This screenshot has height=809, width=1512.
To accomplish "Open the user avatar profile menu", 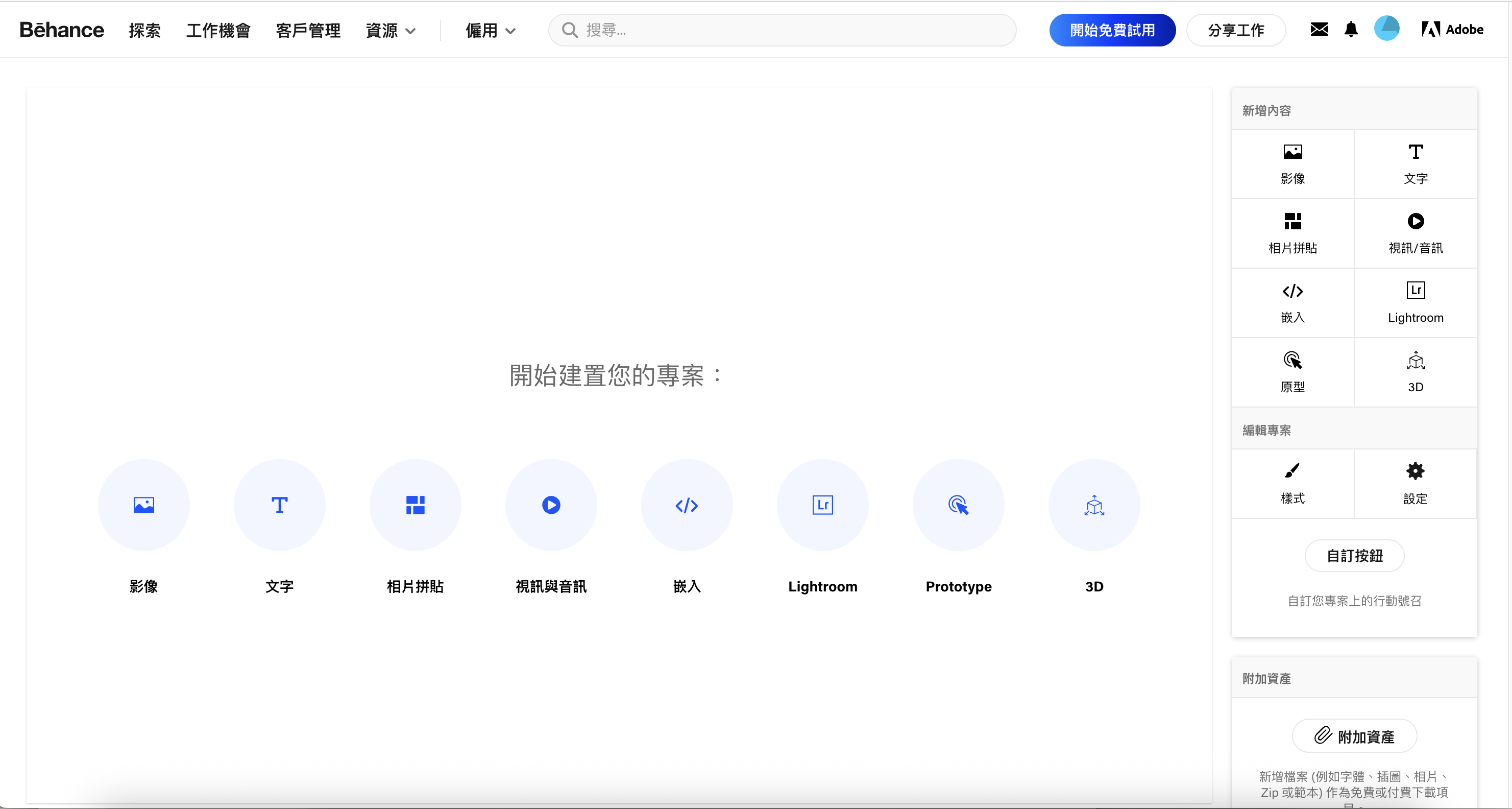I will [1386, 29].
